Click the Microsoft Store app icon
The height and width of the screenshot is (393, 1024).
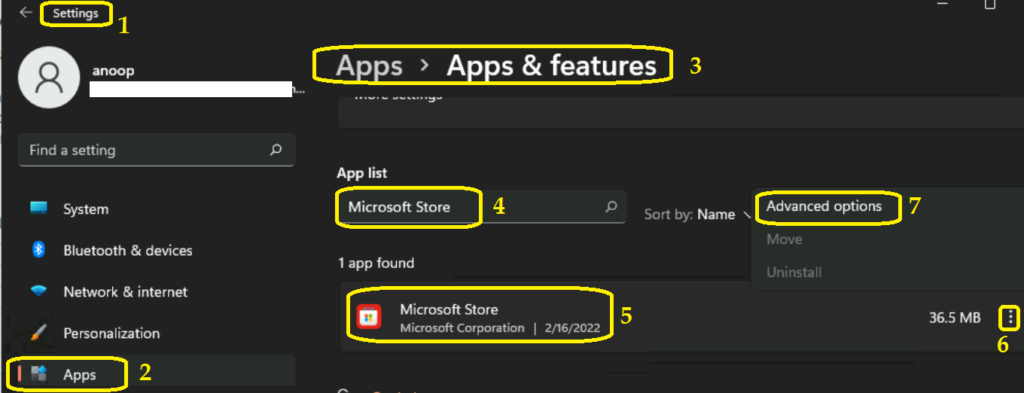pos(369,317)
